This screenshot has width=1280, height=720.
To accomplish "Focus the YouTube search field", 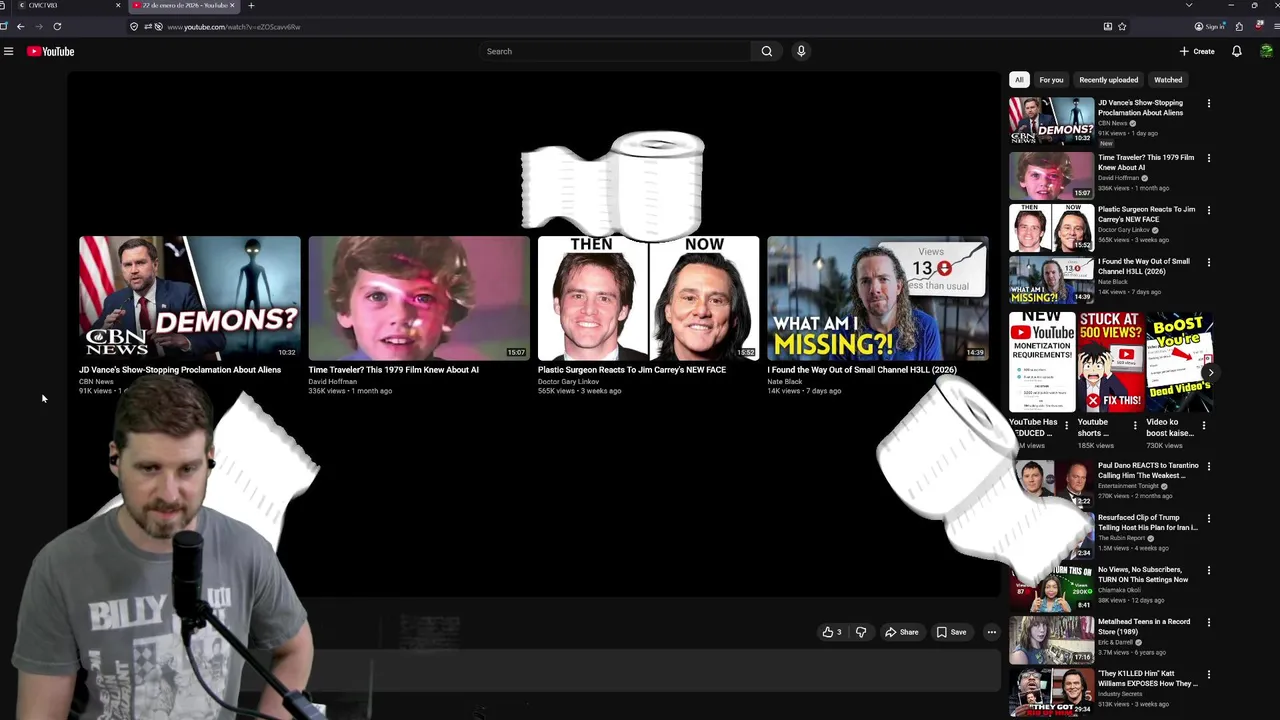I will tap(615, 51).
